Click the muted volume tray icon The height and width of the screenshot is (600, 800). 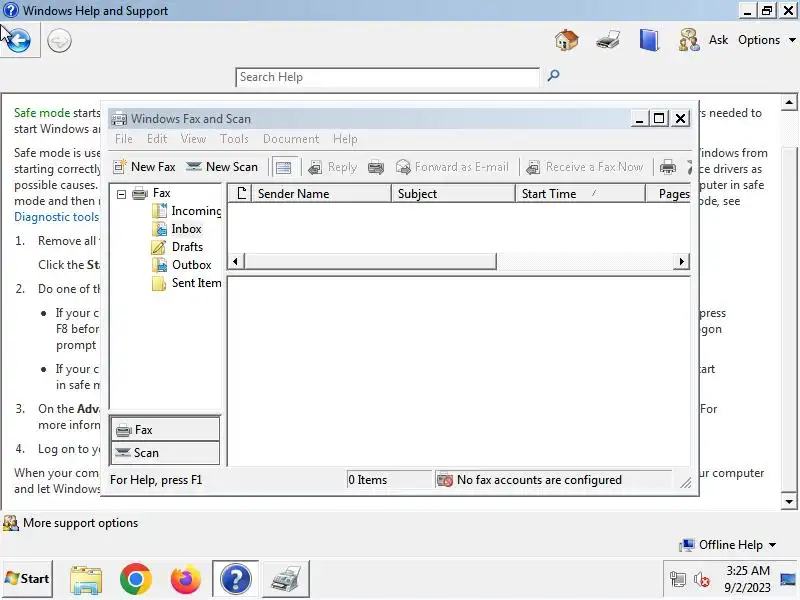(x=702, y=580)
